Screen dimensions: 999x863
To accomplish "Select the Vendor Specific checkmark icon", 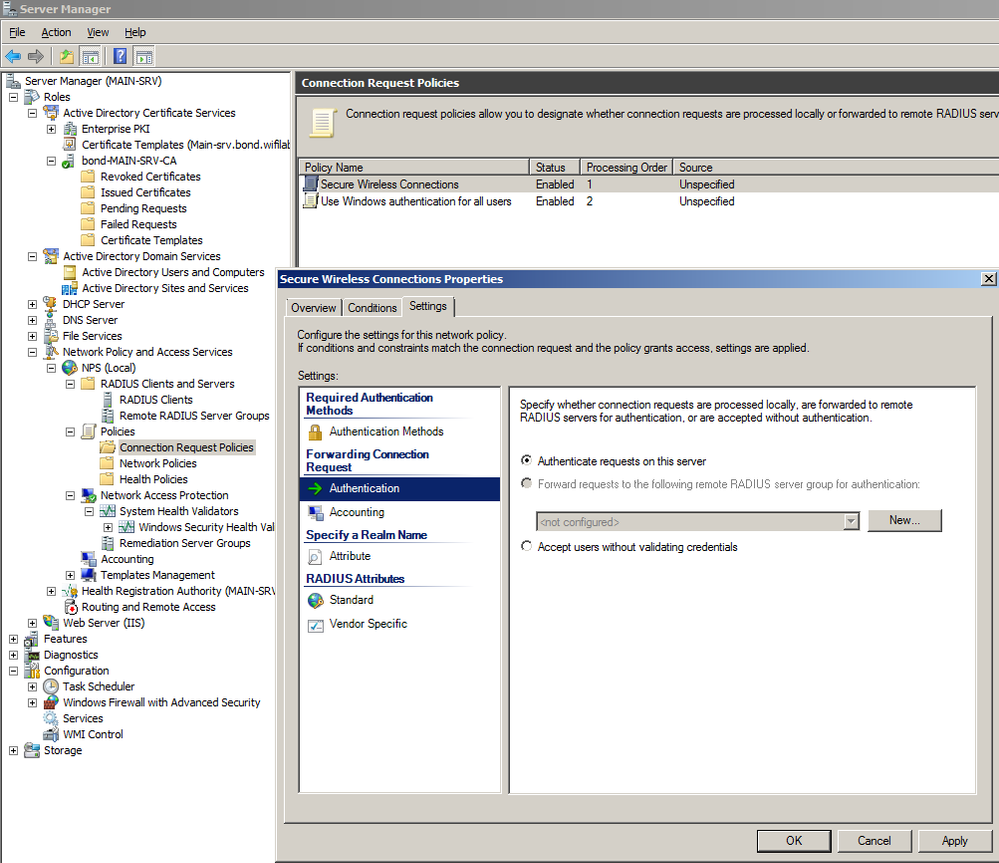I will 315,625.
